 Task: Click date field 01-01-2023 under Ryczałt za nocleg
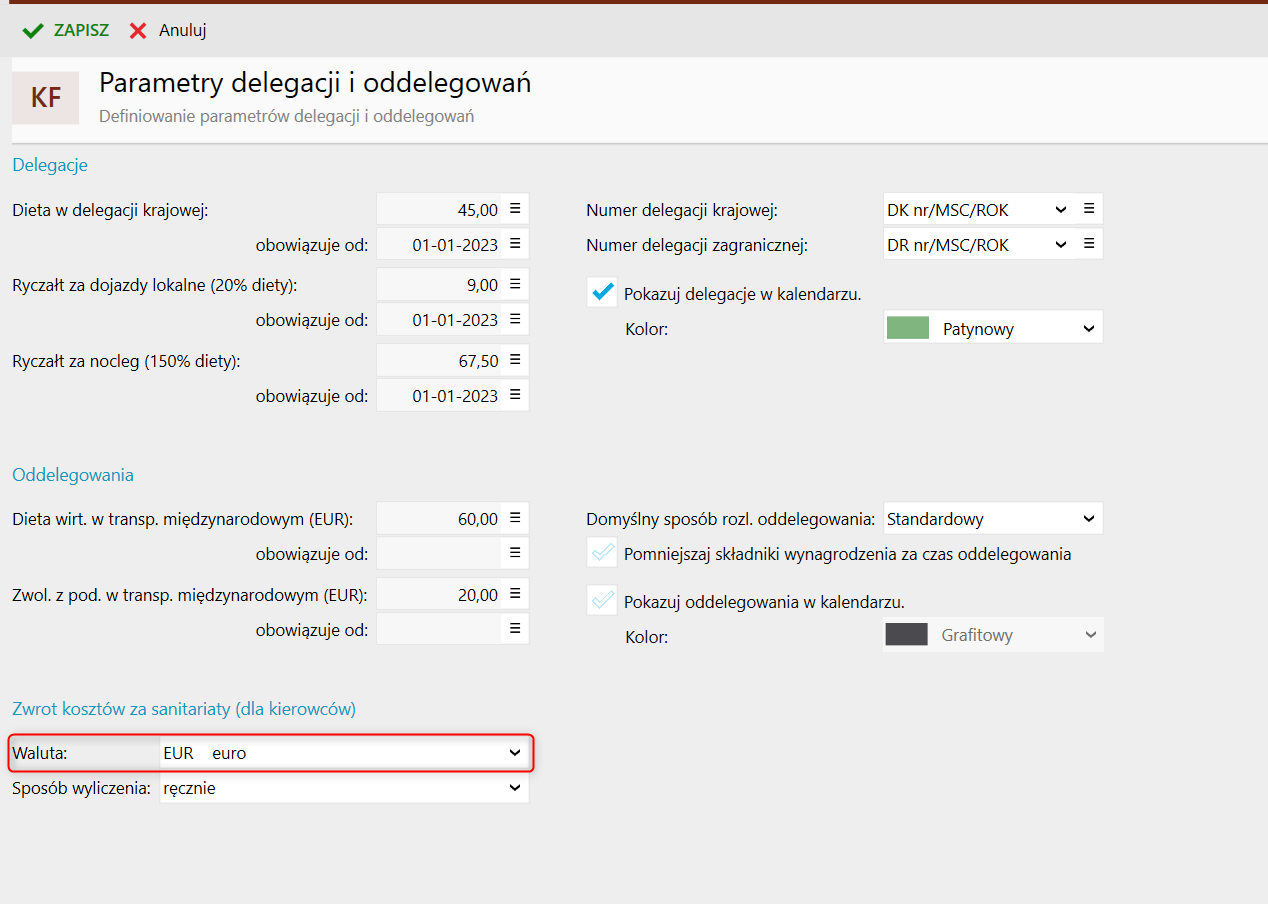pos(439,396)
